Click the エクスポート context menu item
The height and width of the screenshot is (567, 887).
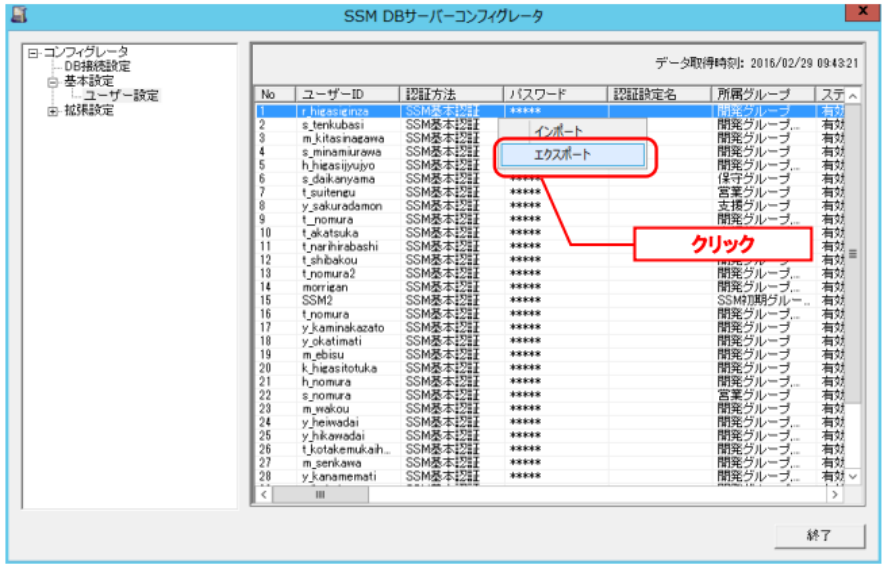[x=572, y=155]
